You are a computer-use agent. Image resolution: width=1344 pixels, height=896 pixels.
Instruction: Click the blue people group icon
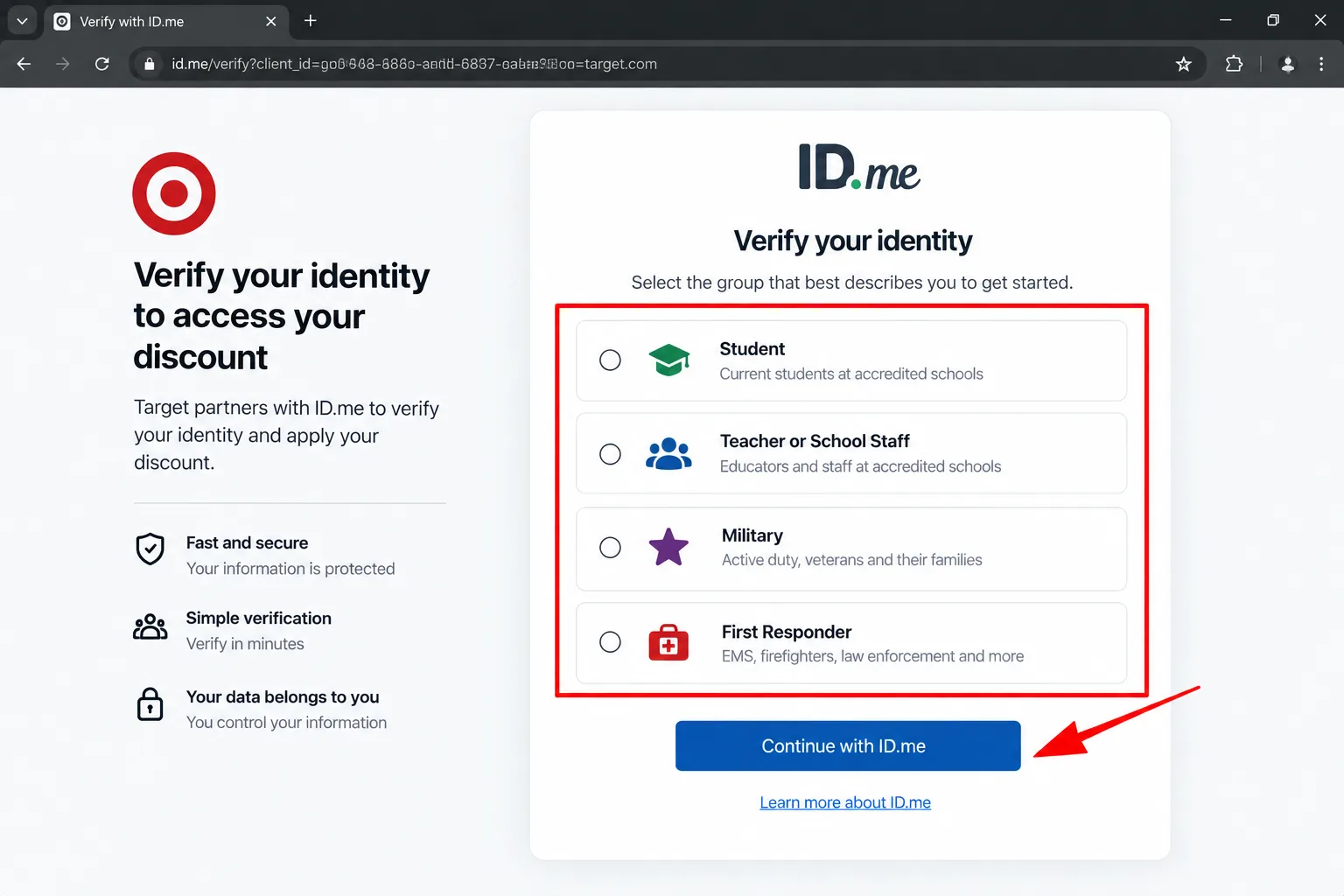click(x=668, y=453)
